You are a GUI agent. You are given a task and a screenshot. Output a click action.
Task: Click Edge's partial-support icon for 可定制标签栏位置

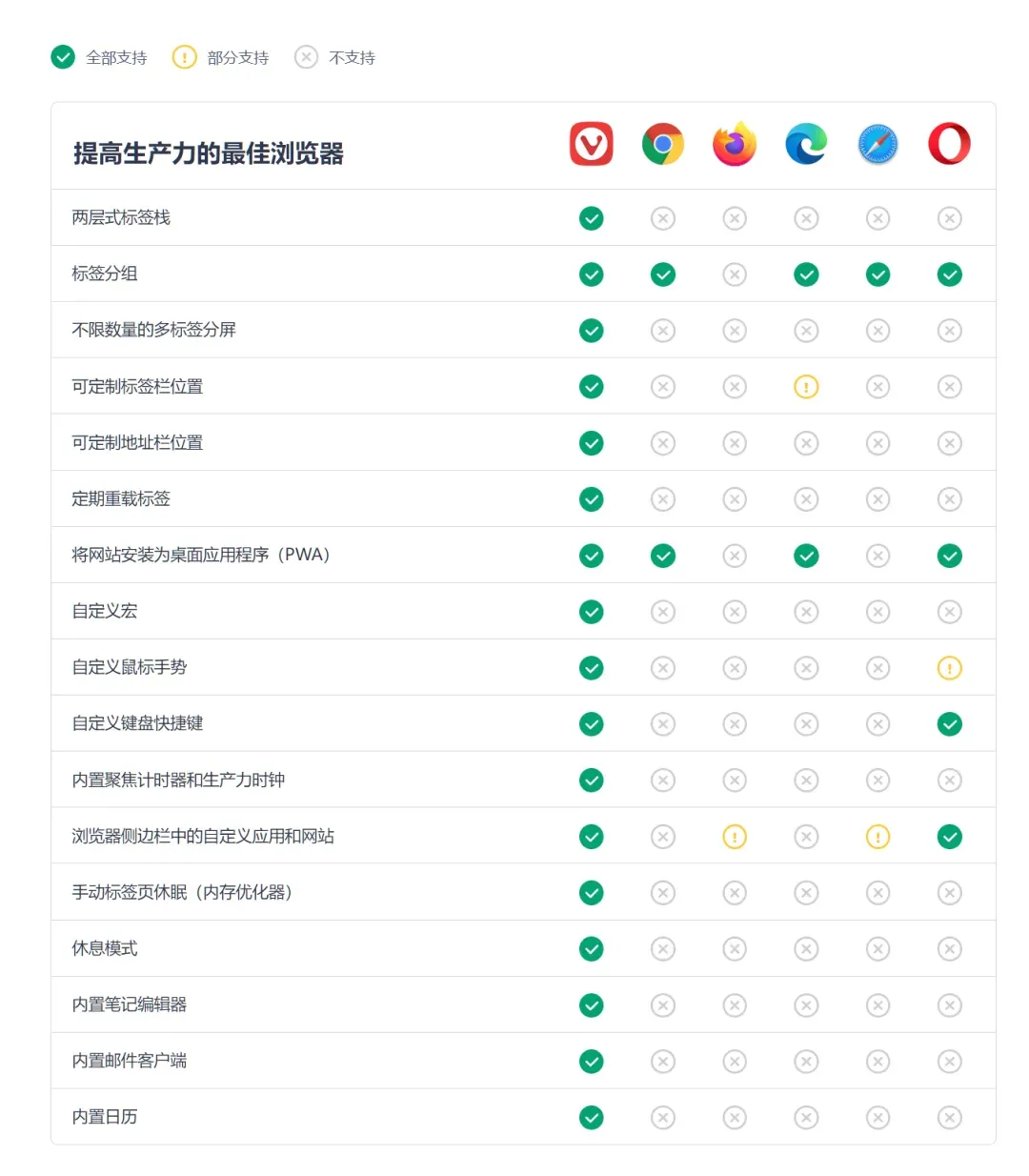(807, 387)
